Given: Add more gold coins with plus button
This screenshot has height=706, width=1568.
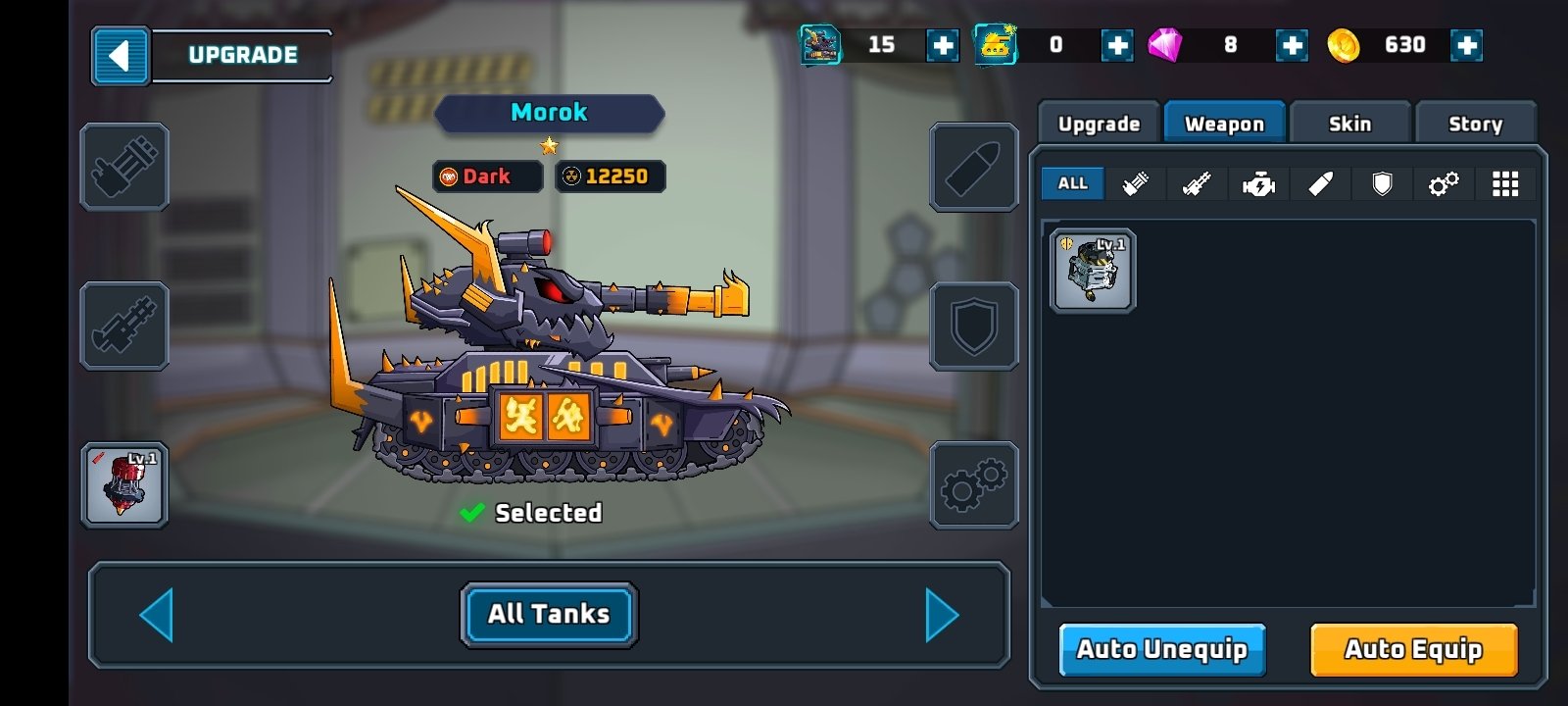Looking at the screenshot, I should 1467,45.
